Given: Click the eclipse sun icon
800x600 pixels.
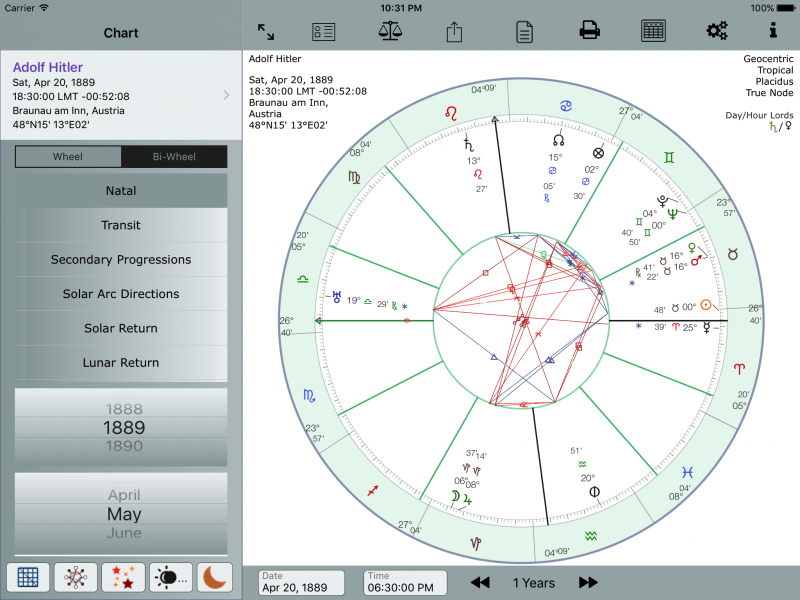Looking at the screenshot, I should (169, 577).
